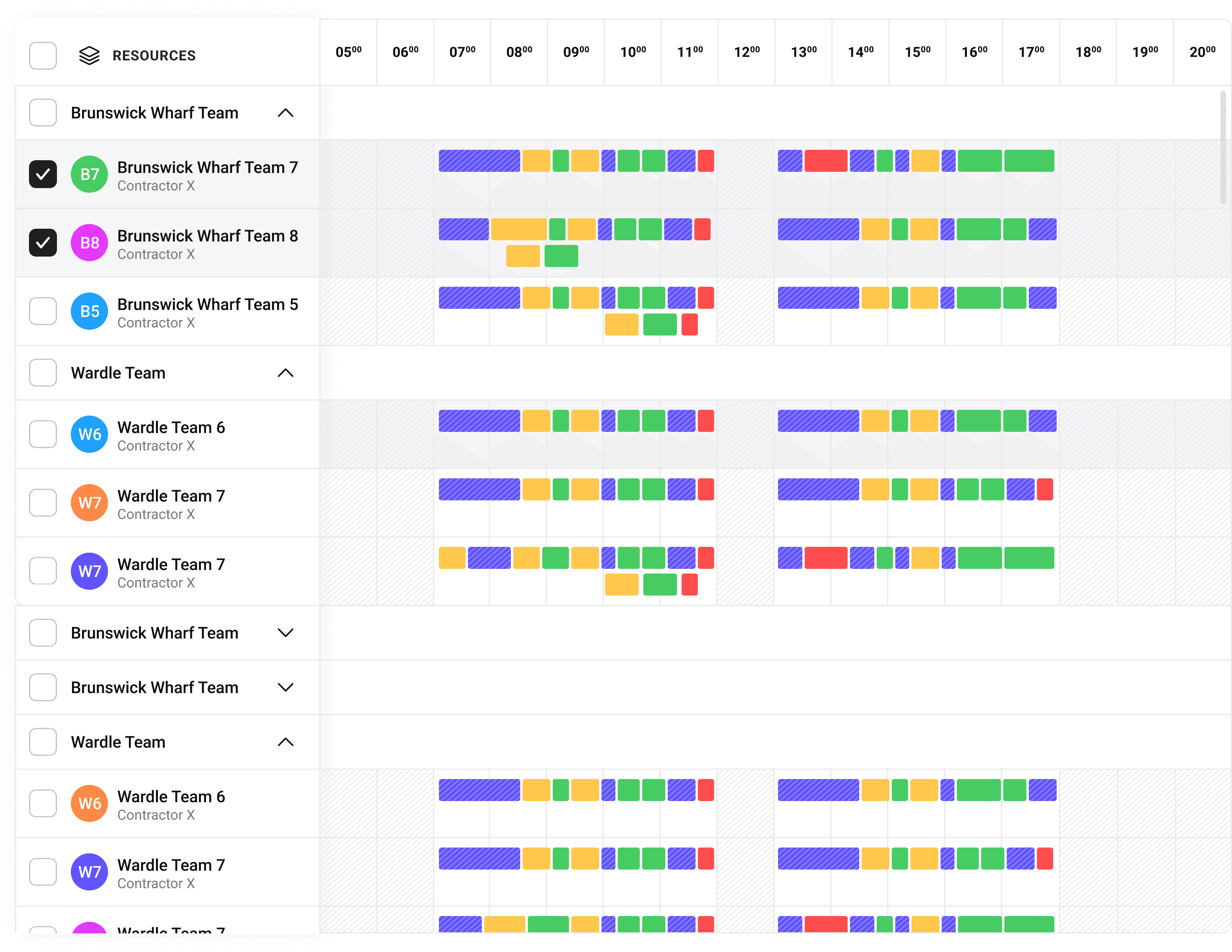The width and height of the screenshot is (1232, 952).
Task: Select large red afternoon block in Brunswick Wharf Team 7
Action: click(826, 161)
